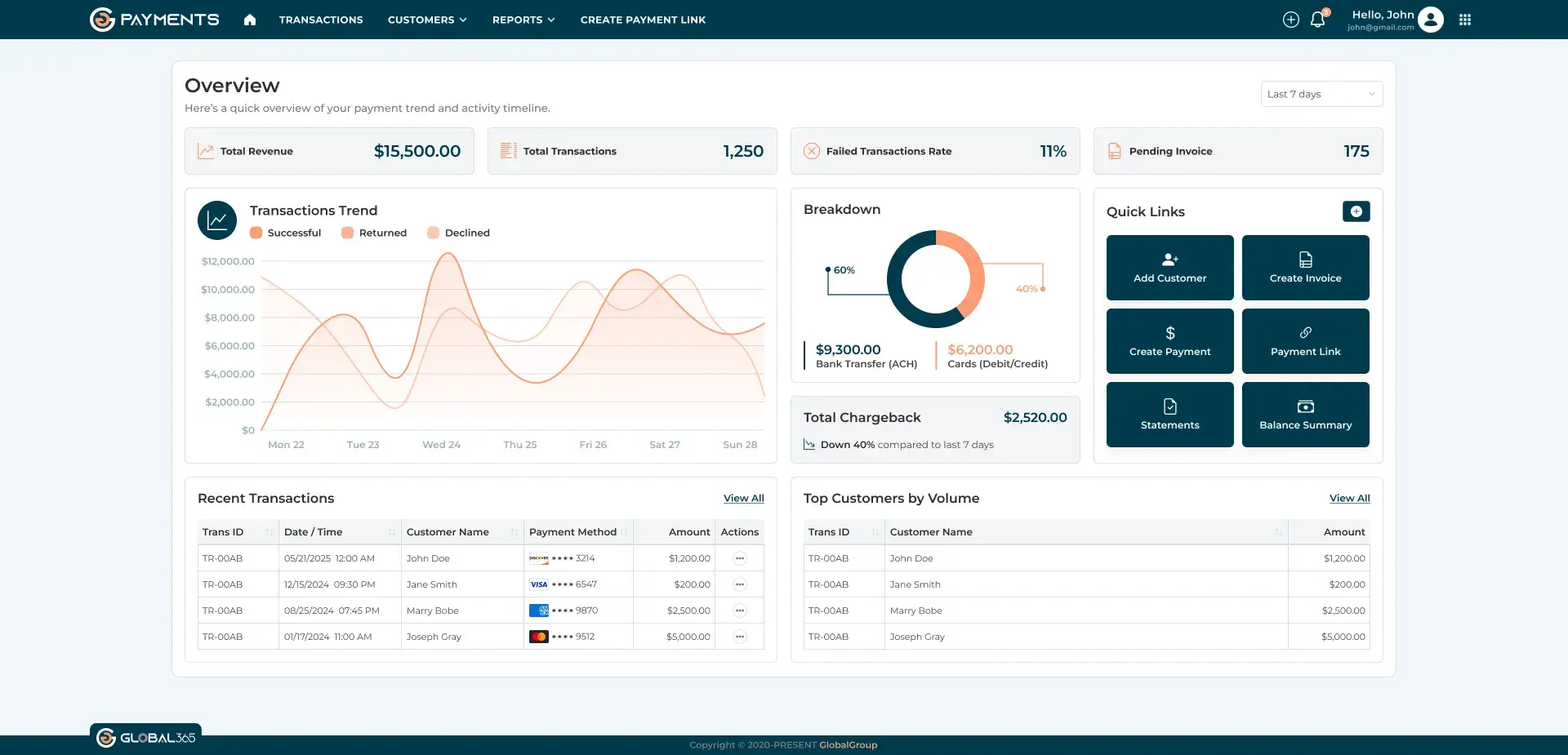The width and height of the screenshot is (1568, 755).
Task: Open the notifications bell
Action: coord(1317,20)
